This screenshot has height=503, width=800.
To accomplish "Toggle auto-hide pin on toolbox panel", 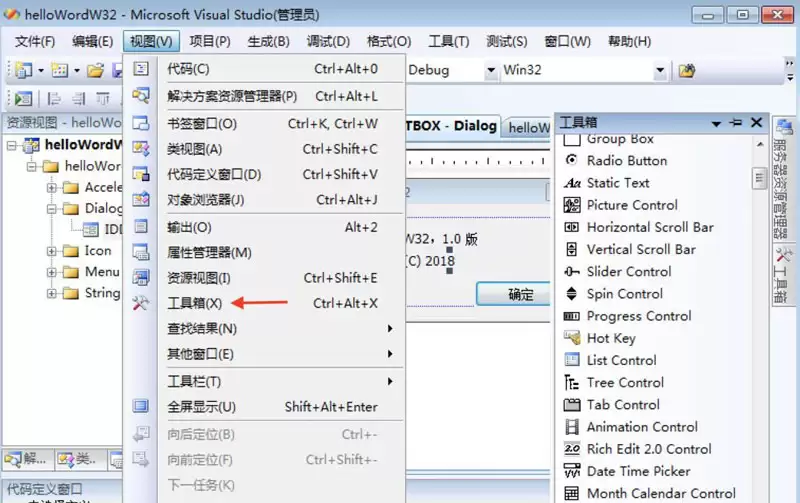I will (736, 122).
